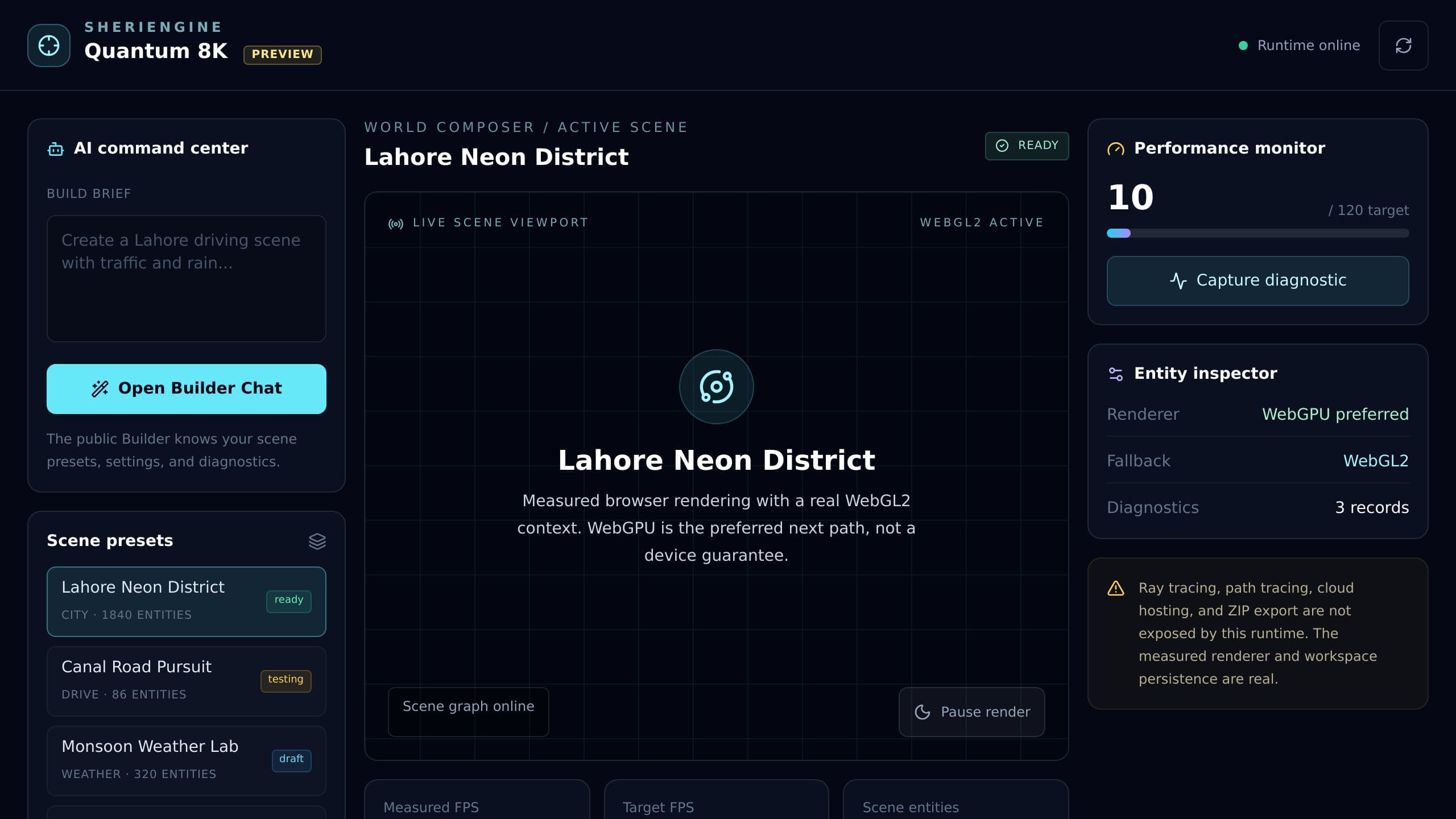Click the AI command center robot icon
The height and width of the screenshot is (819, 1456).
click(56, 149)
